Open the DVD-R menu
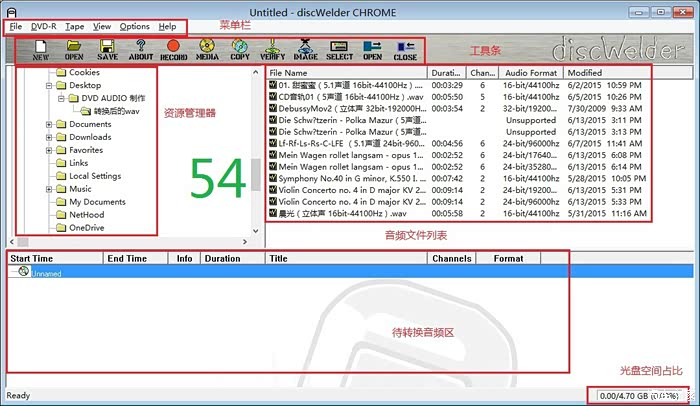This screenshot has width=700, height=406. click(x=43, y=26)
